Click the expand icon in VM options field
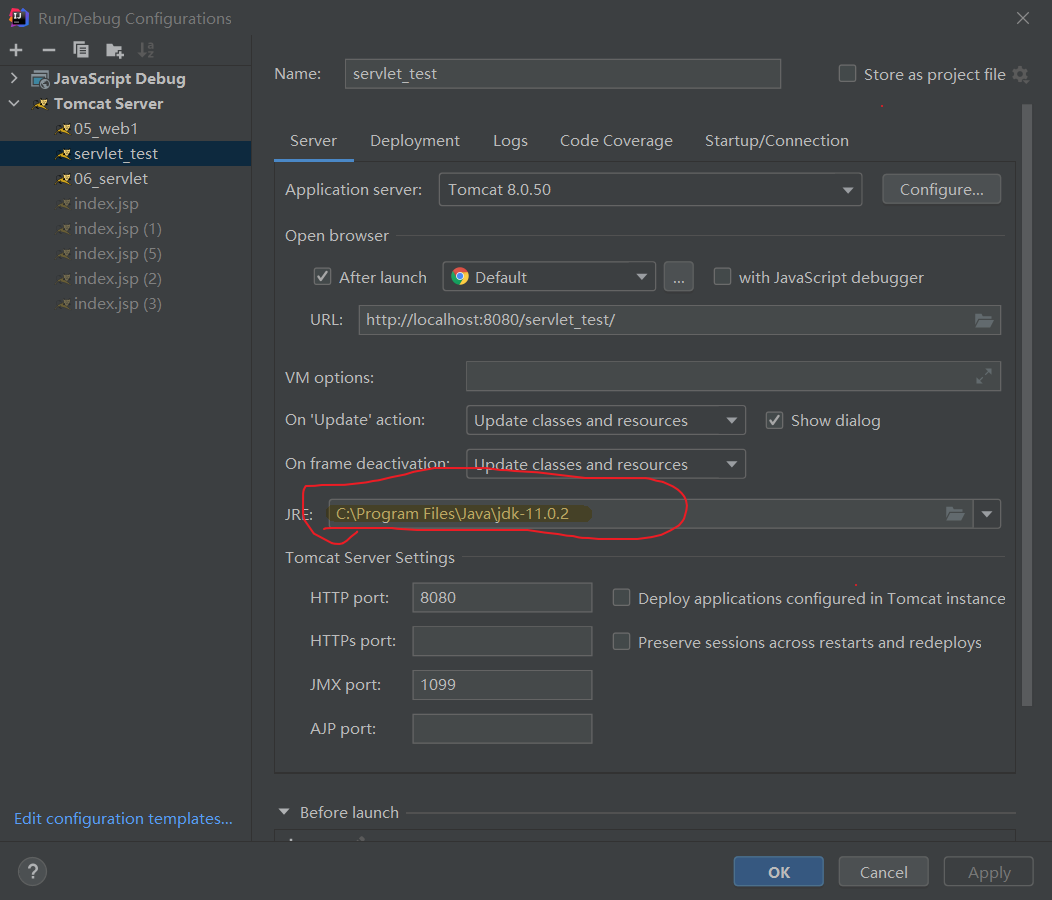This screenshot has height=900, width=1052. pyautogui.click(x=984, y=377)
